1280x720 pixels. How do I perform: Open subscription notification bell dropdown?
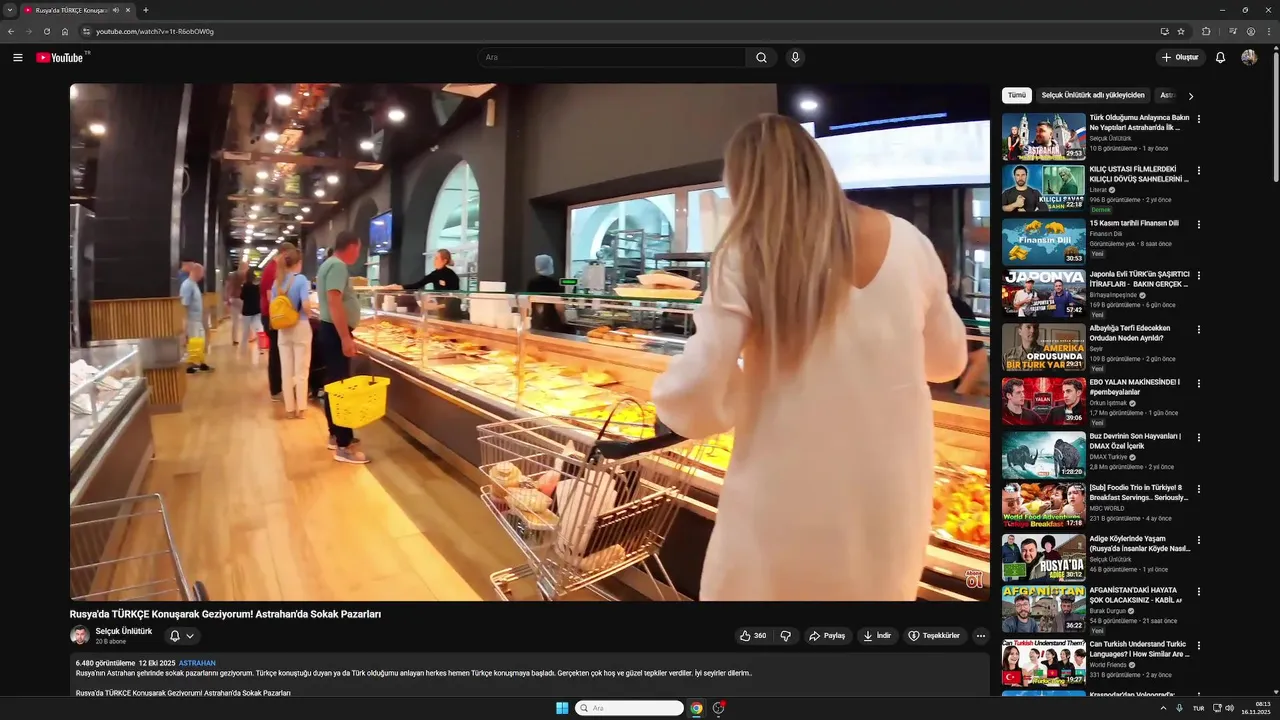[x=181, y=636]
